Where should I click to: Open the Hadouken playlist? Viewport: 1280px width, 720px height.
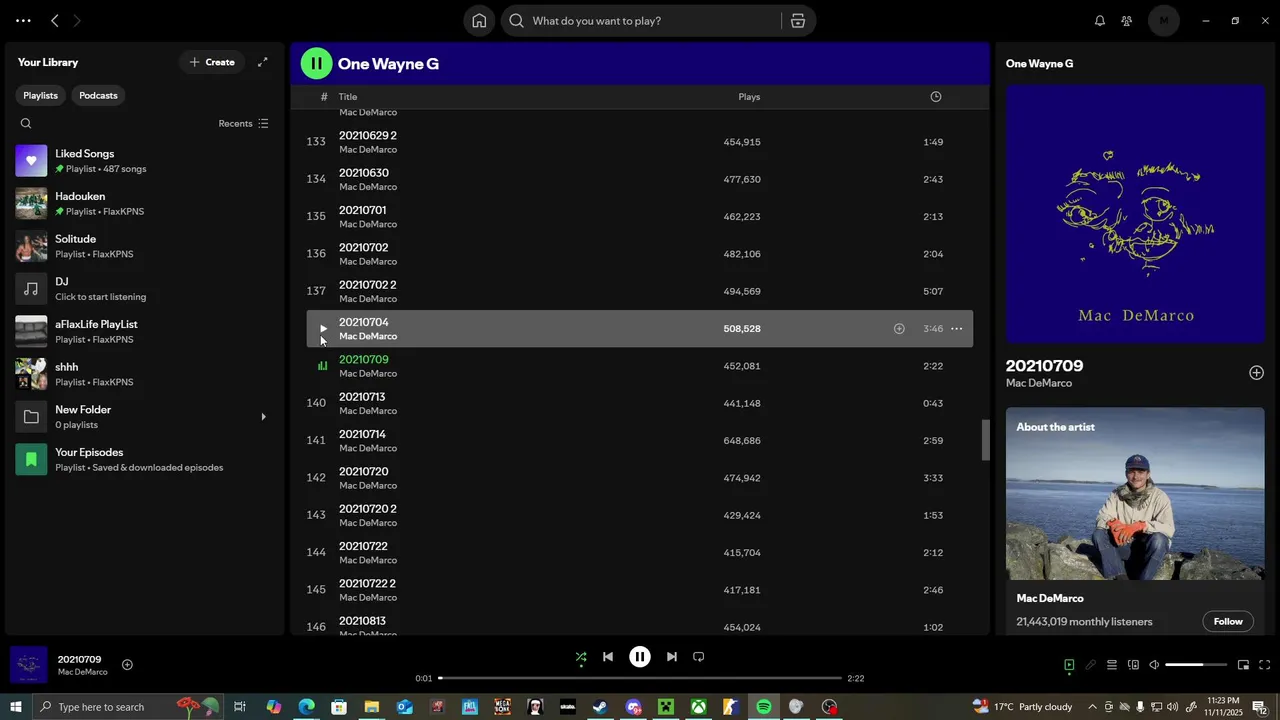145,204
